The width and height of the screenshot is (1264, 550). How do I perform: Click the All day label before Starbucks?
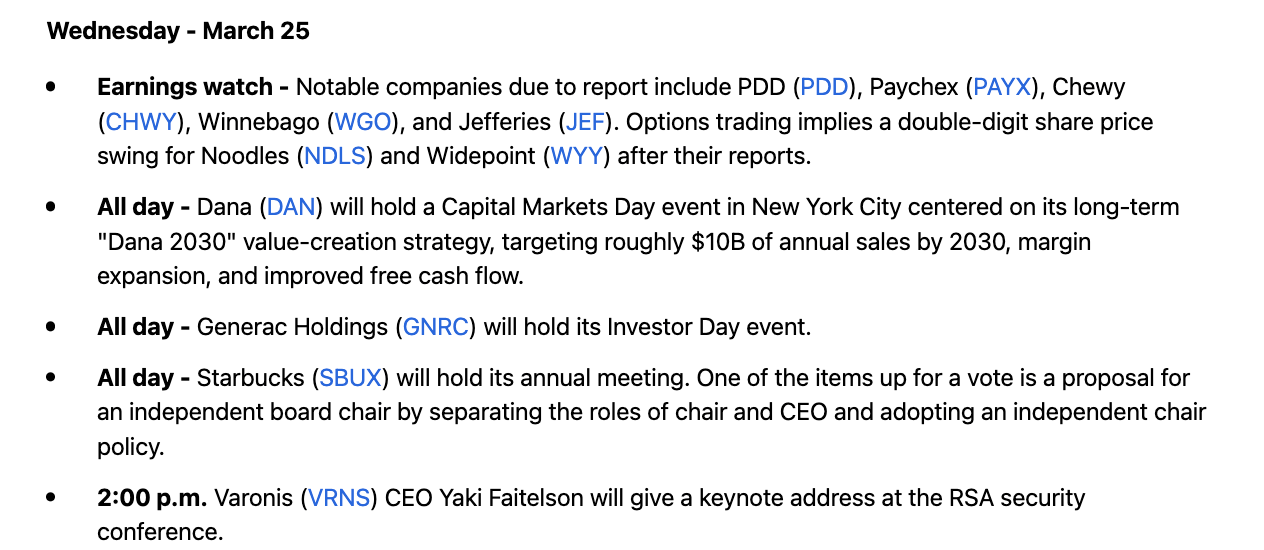point(143,379)
